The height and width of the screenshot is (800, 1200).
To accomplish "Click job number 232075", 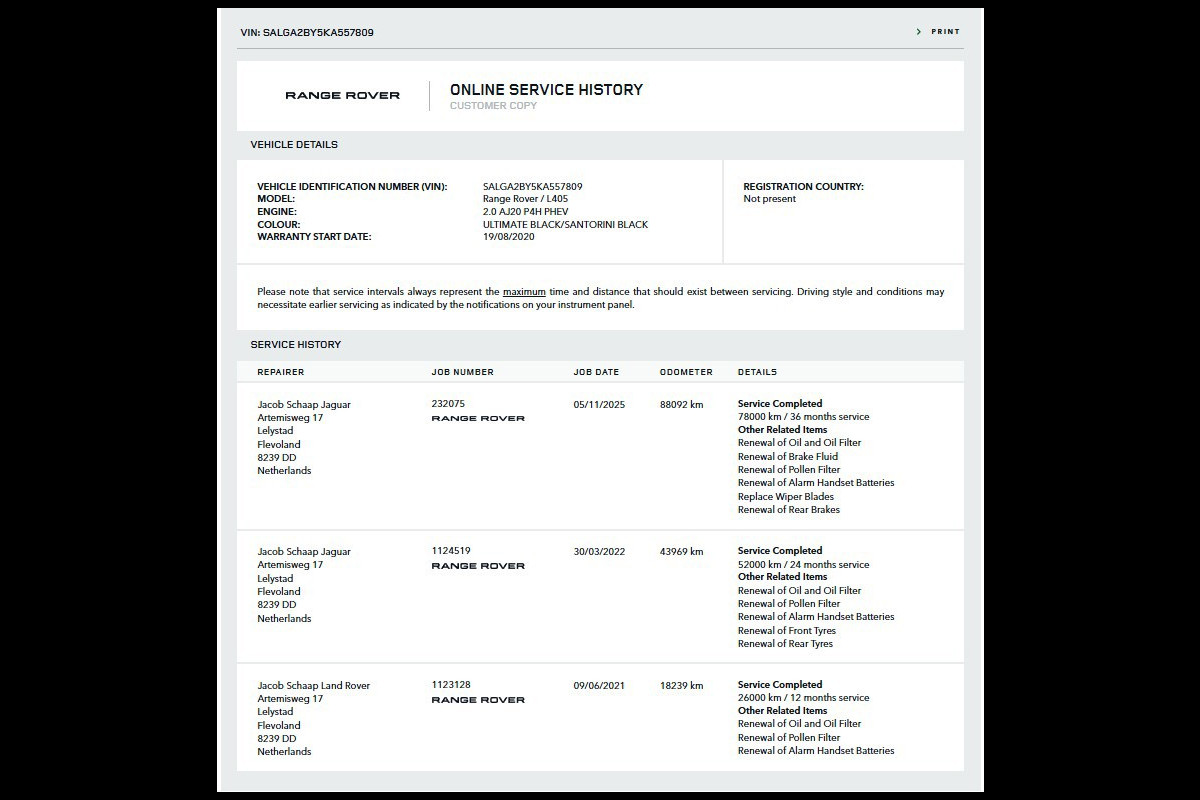I will 448,404.
